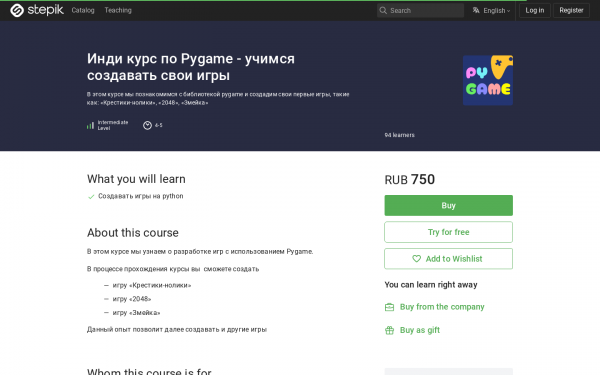The image size is (600, 375).
Task: Expand the English language dropdown
Action: (496, 11)
